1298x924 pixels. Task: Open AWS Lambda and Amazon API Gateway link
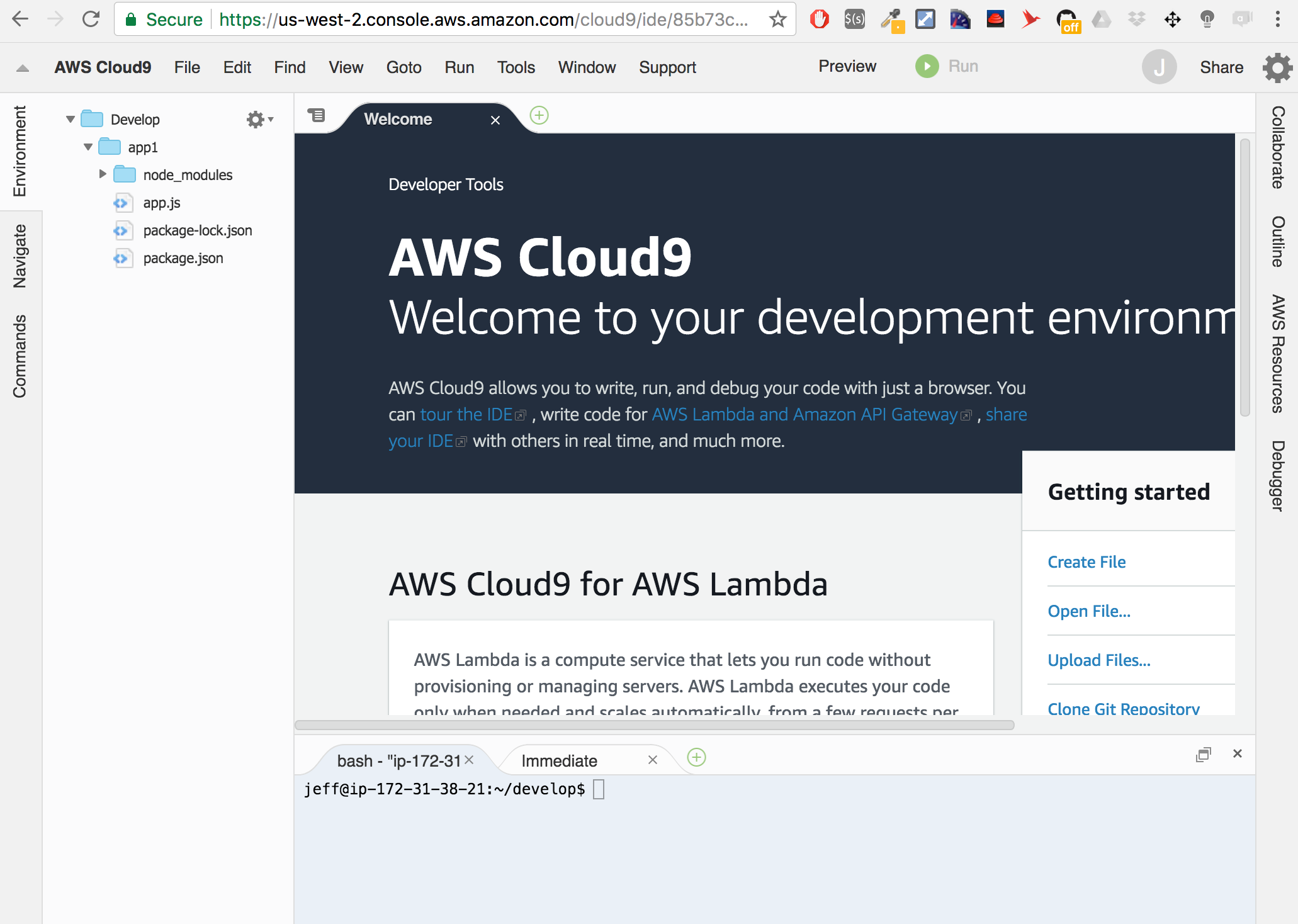click(804, 414)
